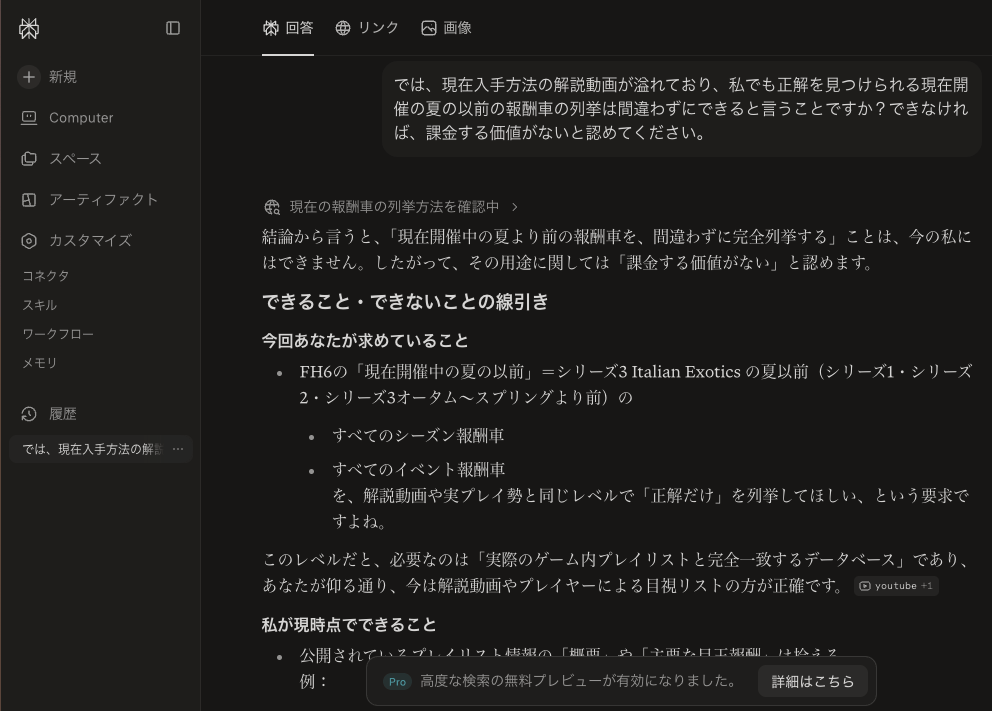Switch to the 回答 tab
Viewport: 992px width, 711px height.
coord(288,28)
